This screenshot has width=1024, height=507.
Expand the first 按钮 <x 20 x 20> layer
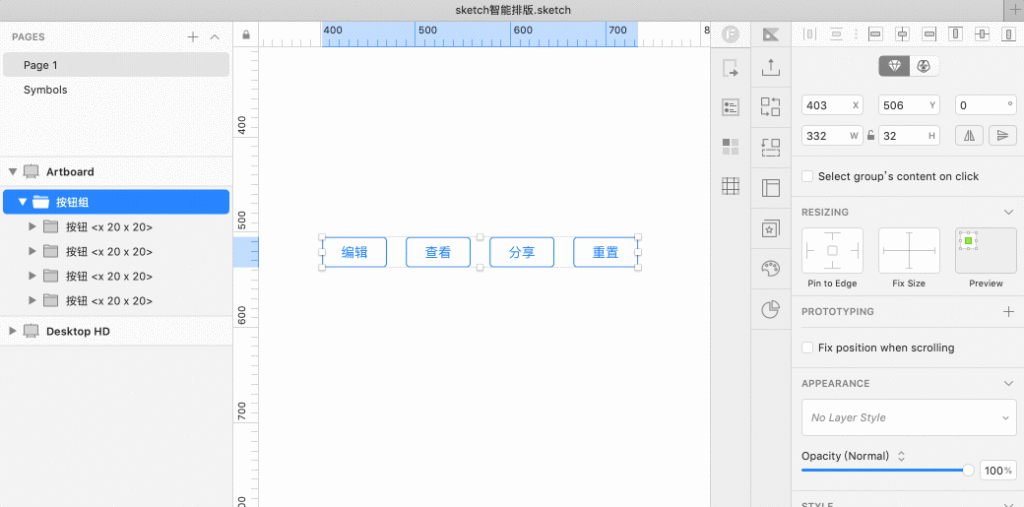pos(32,227)
